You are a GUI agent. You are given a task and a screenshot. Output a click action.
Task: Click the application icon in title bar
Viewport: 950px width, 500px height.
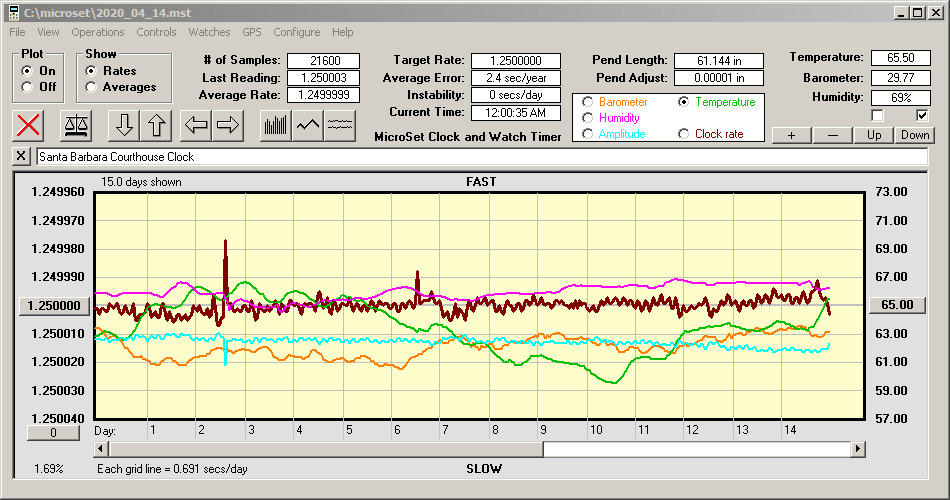tap(13, 13)
